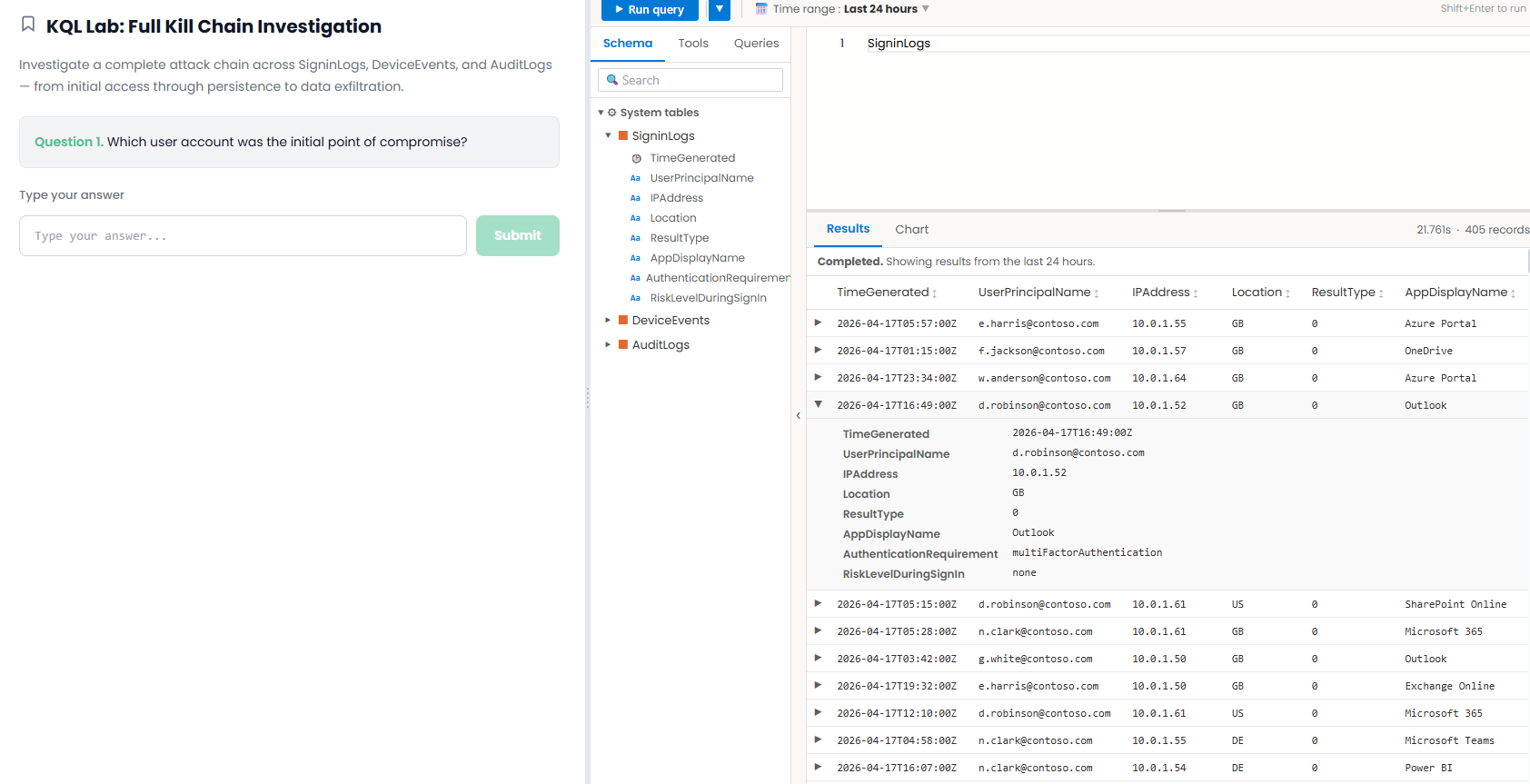
Task: Open the Queries tab
Action: point(756,44)
